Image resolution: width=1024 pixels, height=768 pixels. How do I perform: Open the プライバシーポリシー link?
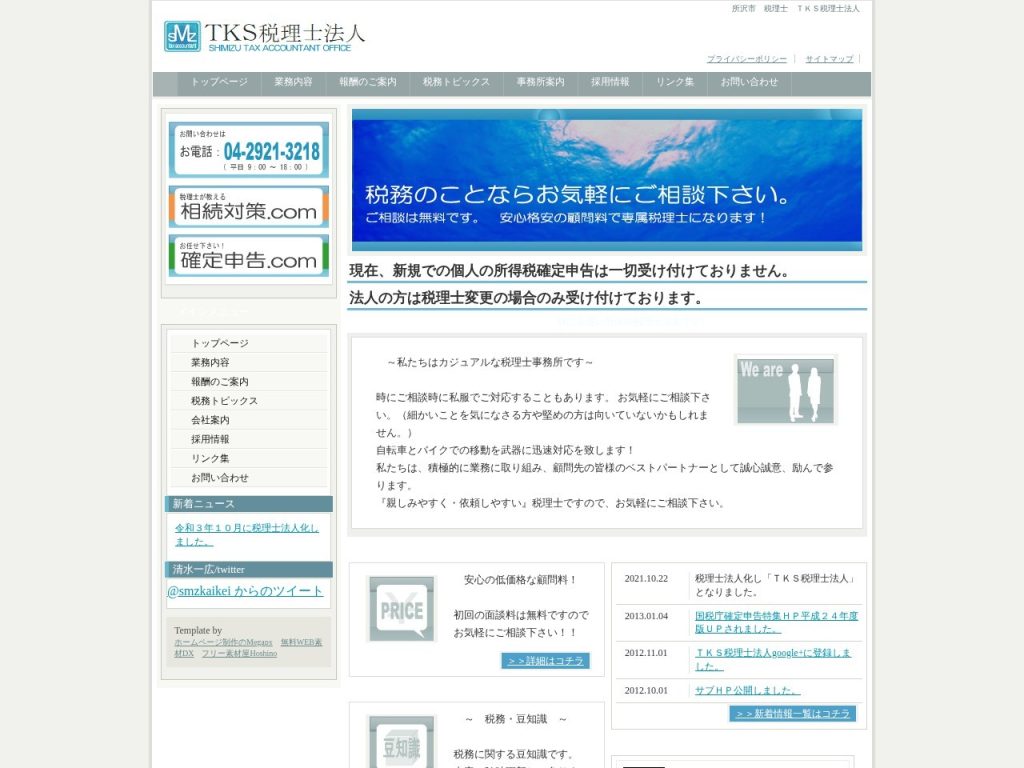746,59
